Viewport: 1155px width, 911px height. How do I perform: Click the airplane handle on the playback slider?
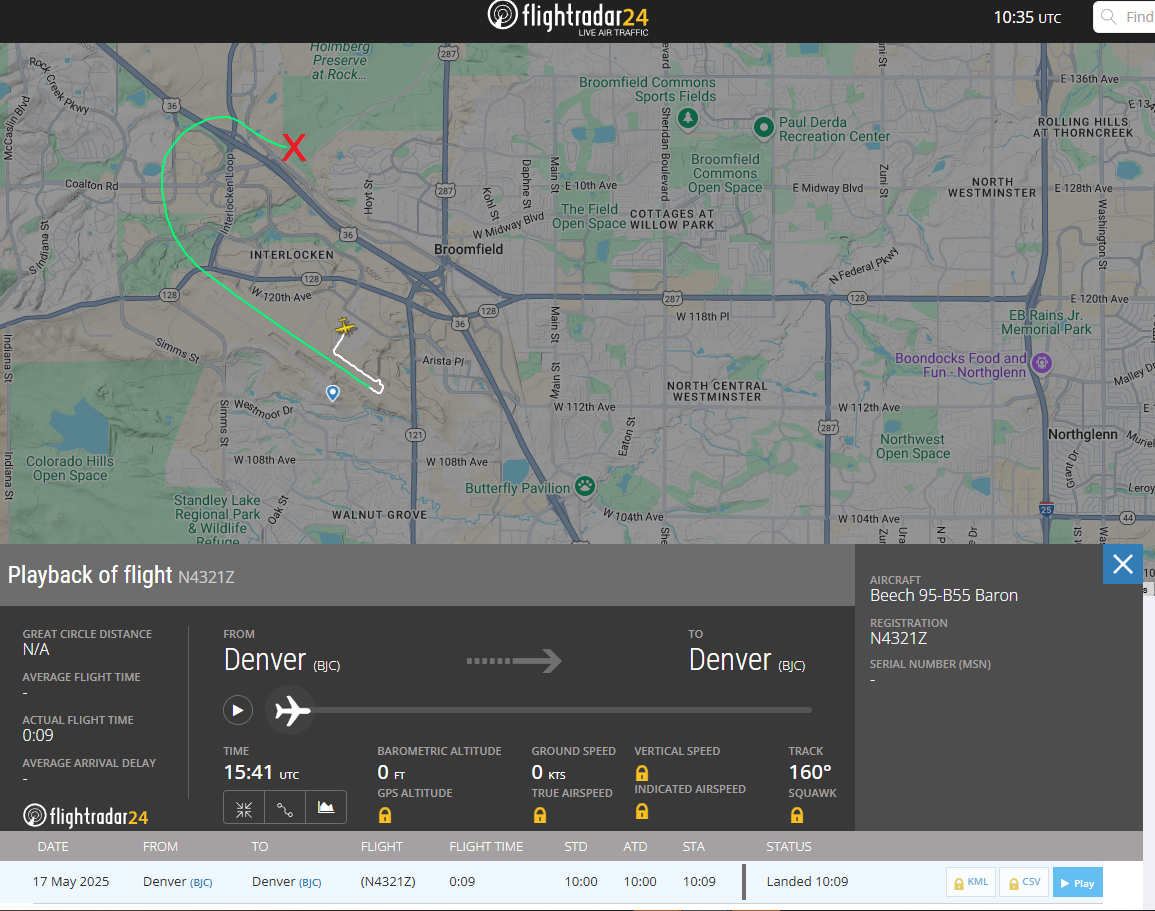tap(292, 711)
